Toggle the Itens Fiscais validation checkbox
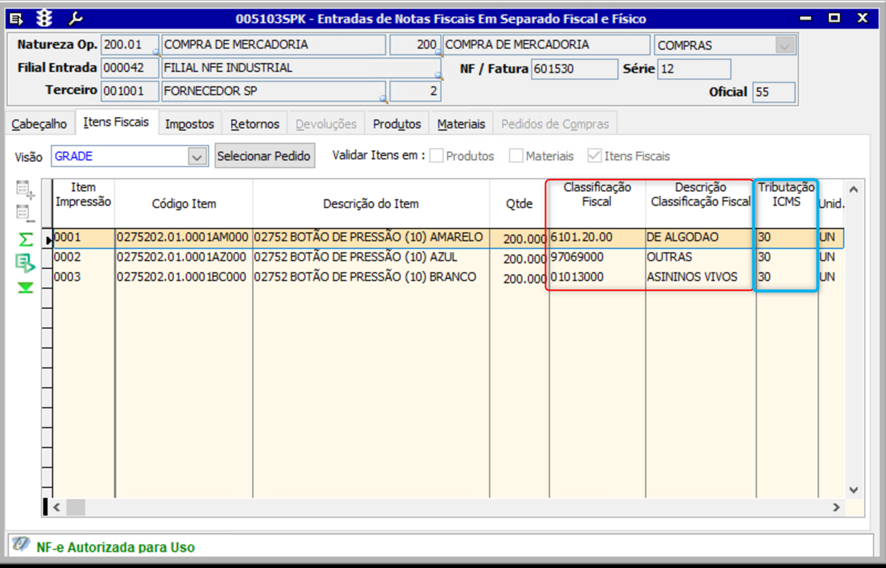The height and width of the screenshot is (568, 886). (x=594, y=156)
